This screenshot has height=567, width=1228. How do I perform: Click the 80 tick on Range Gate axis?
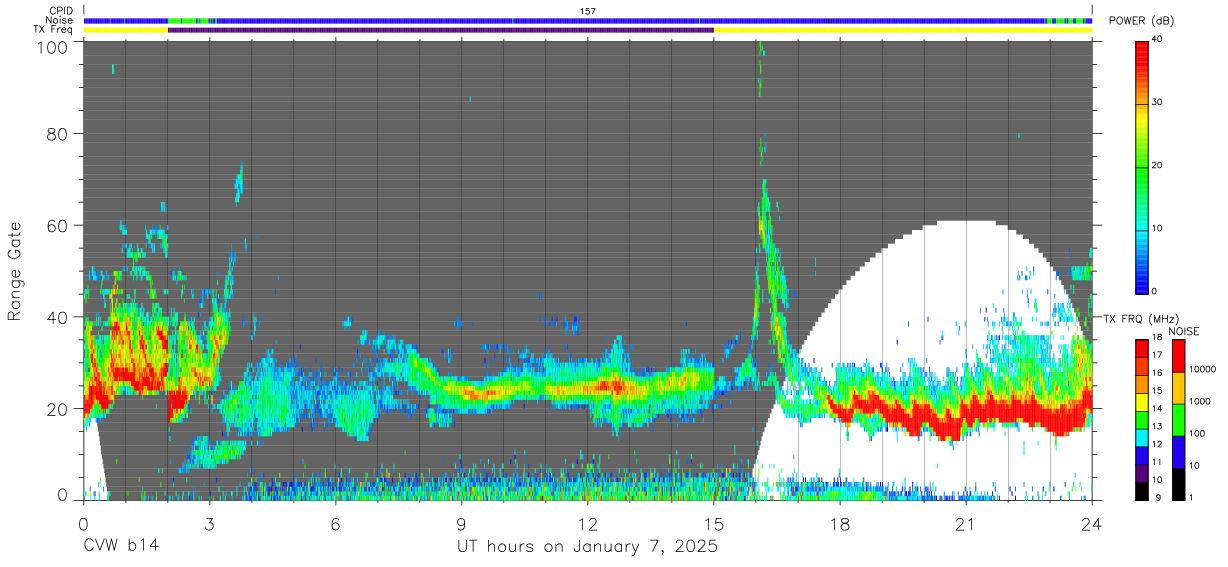pos(57,134)
